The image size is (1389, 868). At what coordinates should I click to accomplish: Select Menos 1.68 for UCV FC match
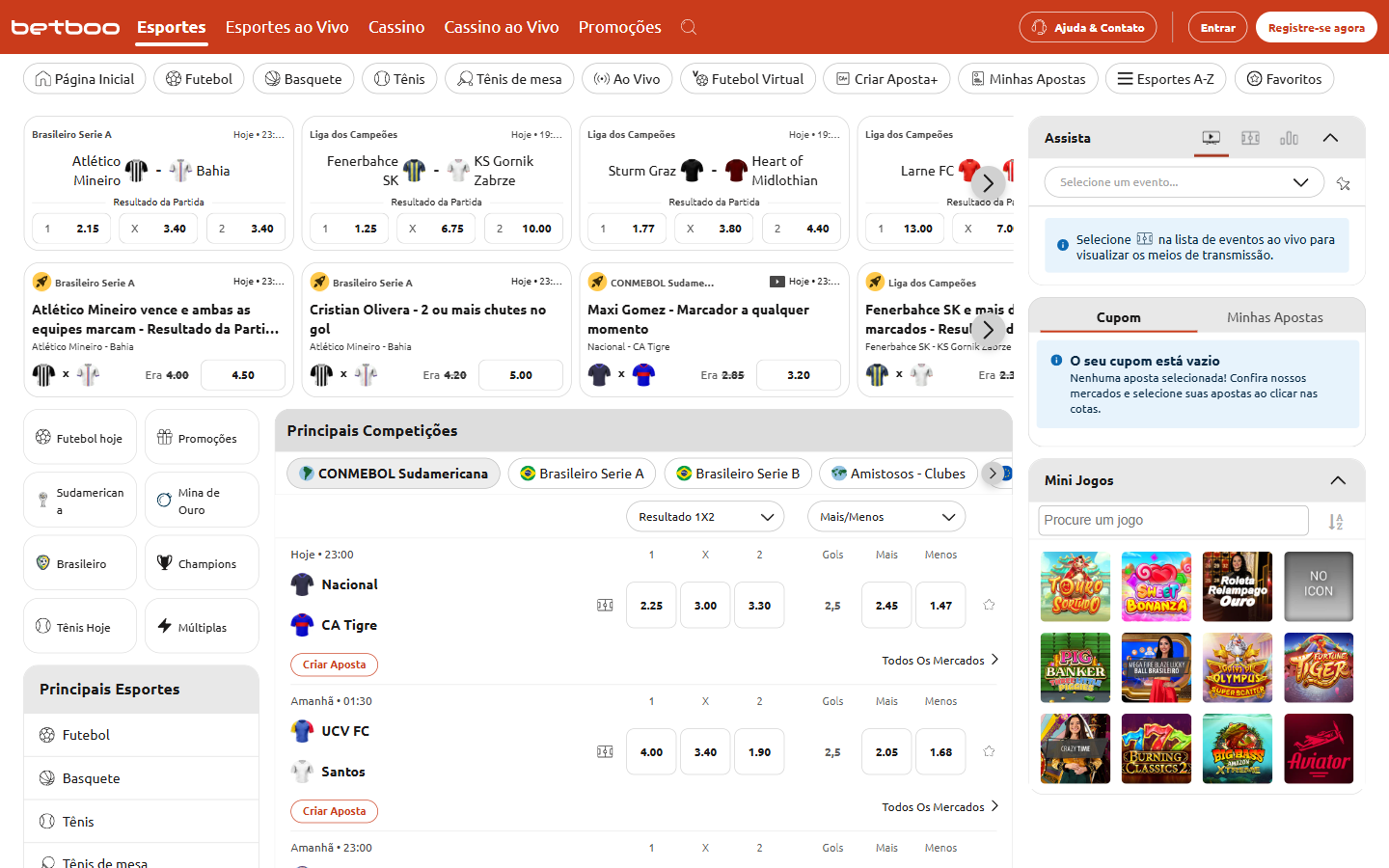pos(940,752)
